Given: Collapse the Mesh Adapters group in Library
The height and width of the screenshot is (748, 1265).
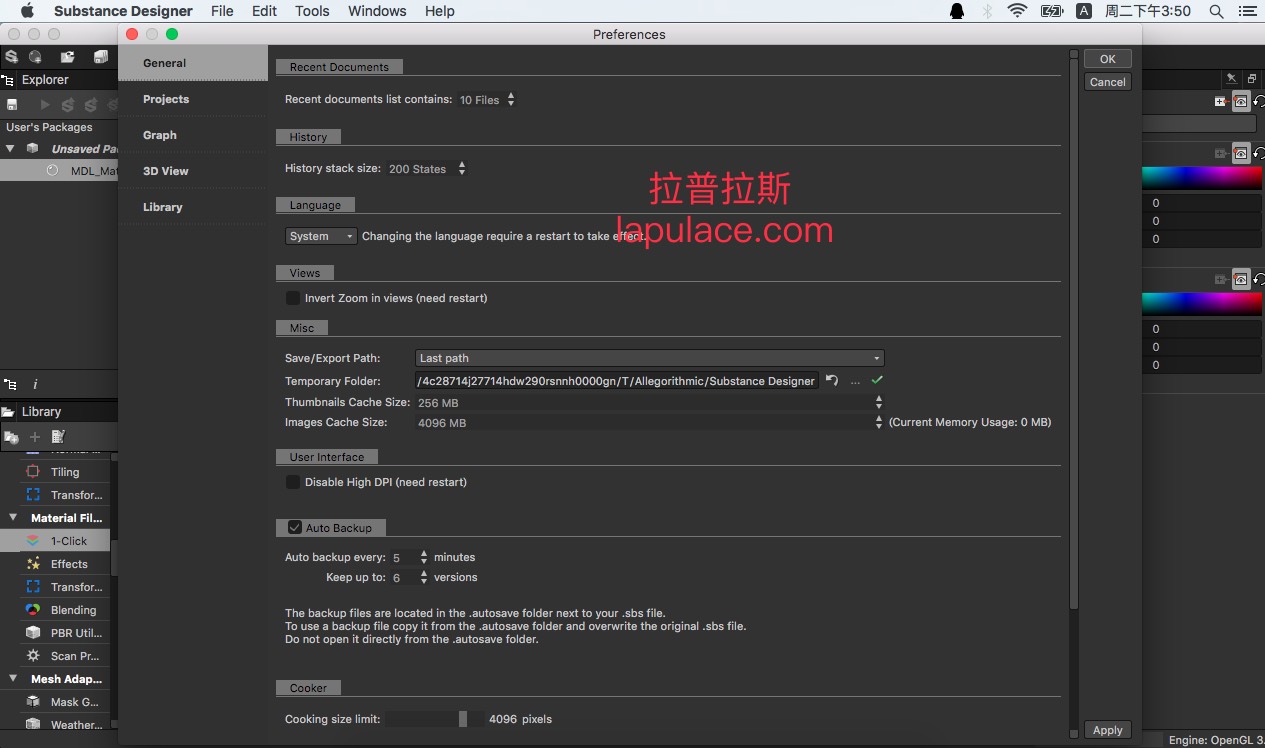Looking at the screenshot, I should tap(13, 679).
